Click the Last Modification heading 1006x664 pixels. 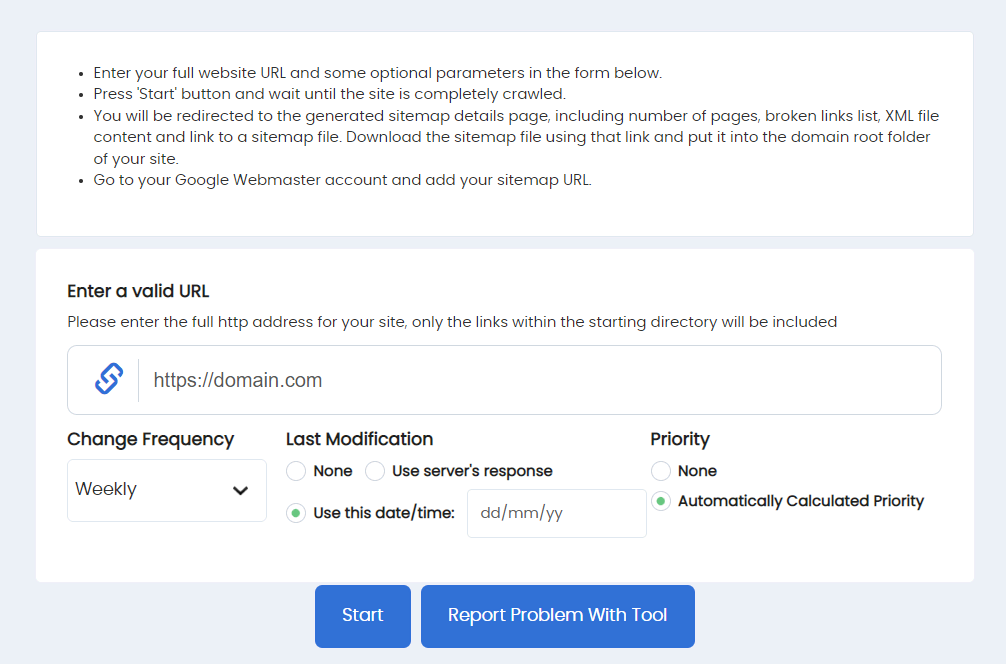click(x=359, y=439)
